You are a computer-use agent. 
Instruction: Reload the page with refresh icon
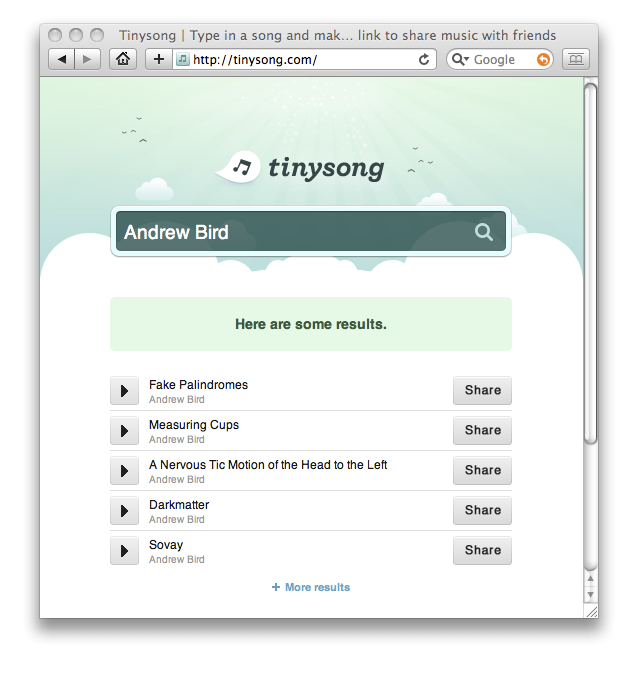pos(424,59)
